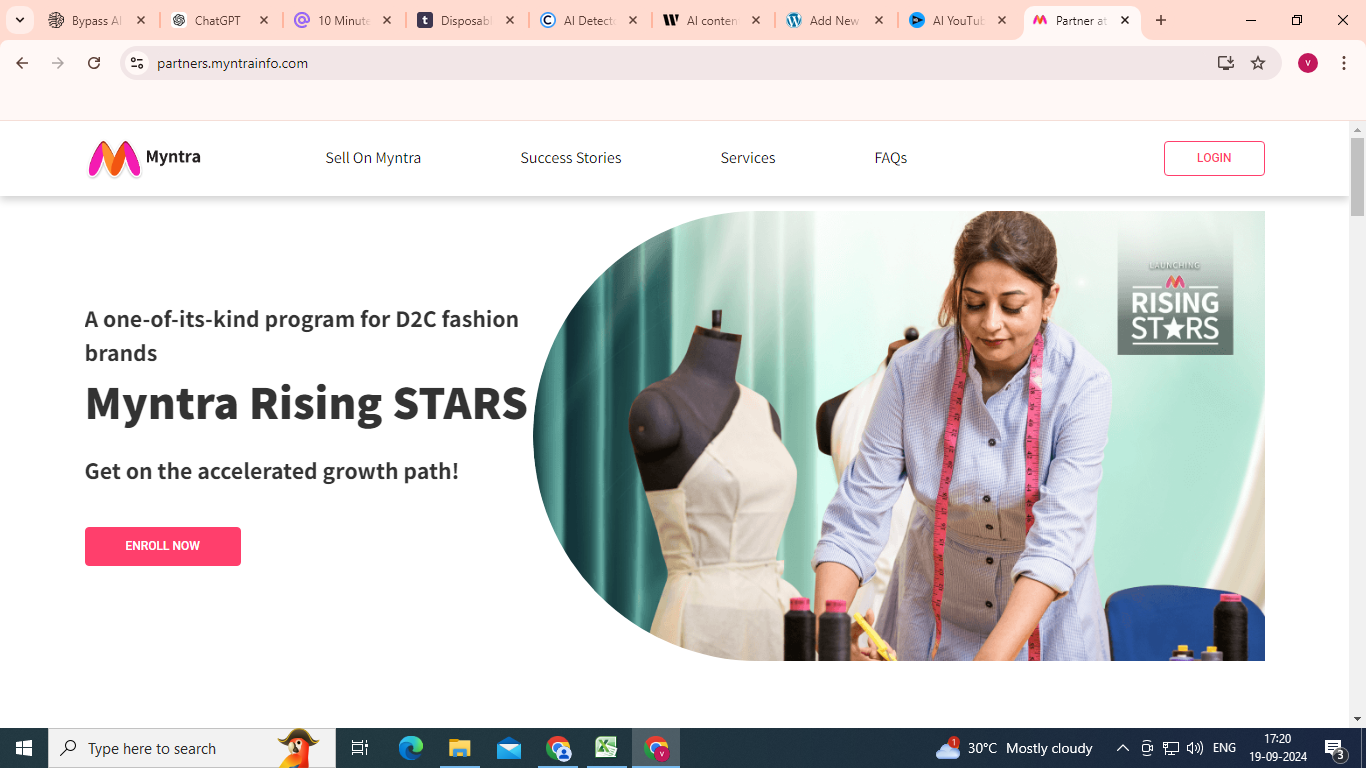Switch to the AI content tab
Viewport: 1366px width, 768px height.
click(712, 20)
